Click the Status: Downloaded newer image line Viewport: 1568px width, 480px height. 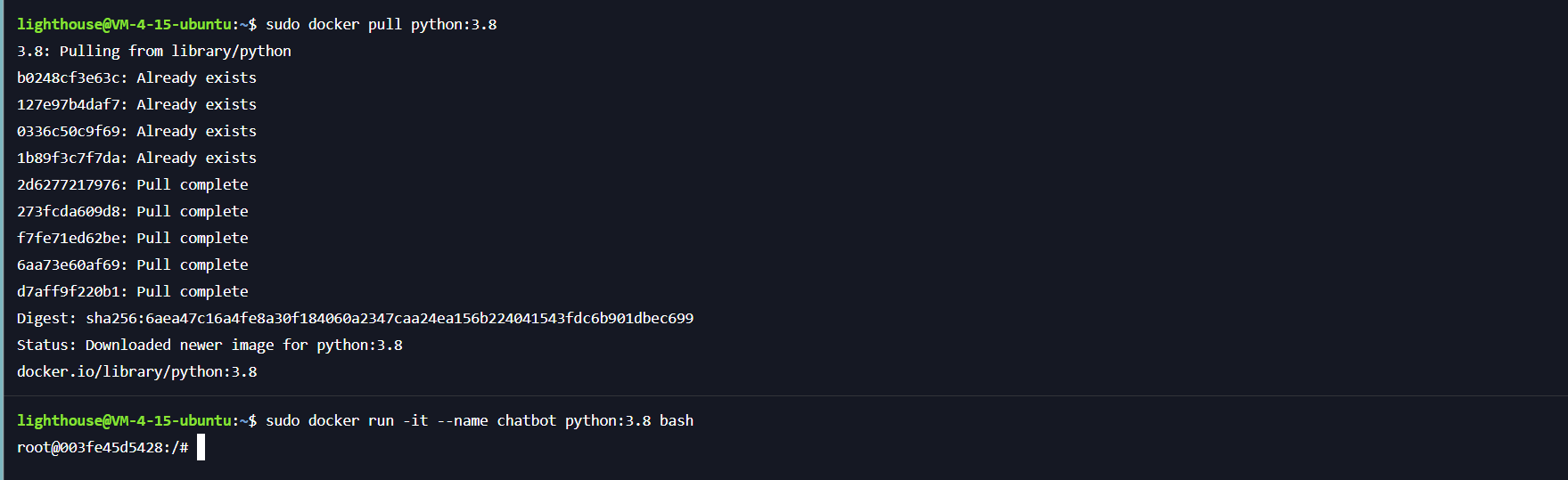pyautogui.click(x=209, y=345)
